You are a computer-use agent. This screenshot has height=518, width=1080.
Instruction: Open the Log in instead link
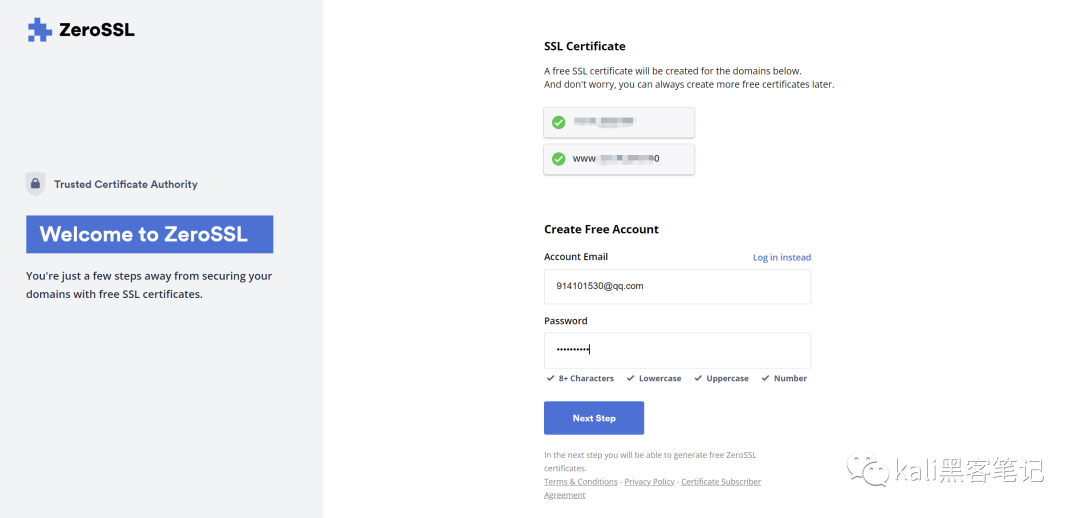click(x=781, y=258)
